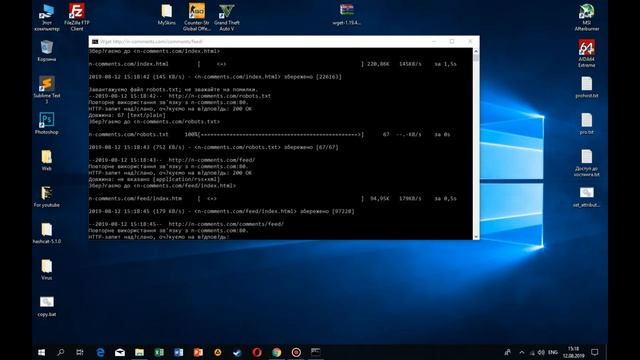
Task: Click the console vertical scrollbar thumb
Action: click(x=476, y=58)
